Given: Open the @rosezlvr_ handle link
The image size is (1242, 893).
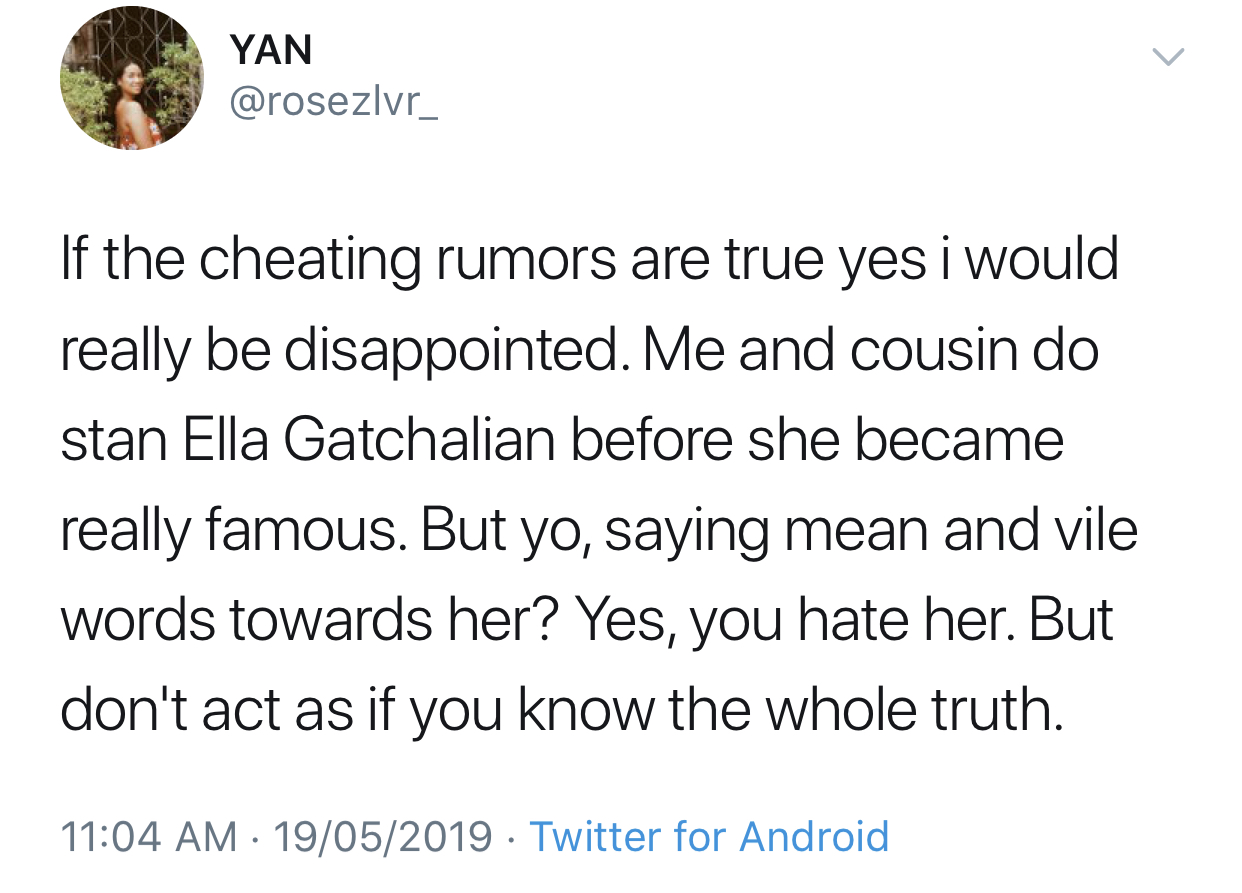Looking at the screenshot, I should (333, 103).
